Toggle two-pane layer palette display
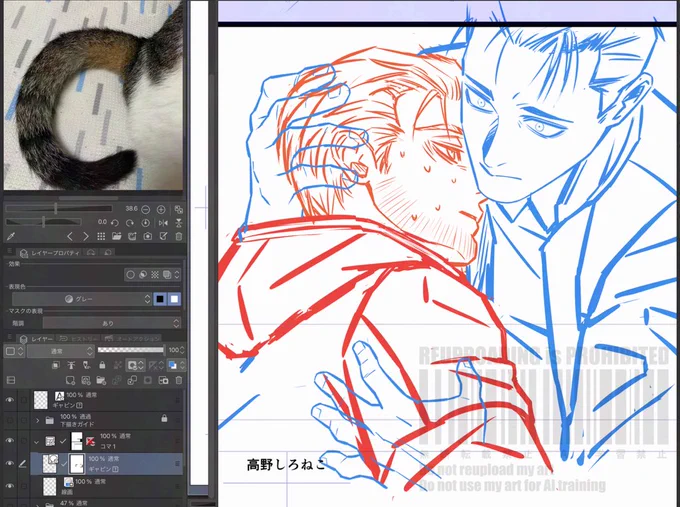This screenshot has width=680, height=507. tap(11, 380)
